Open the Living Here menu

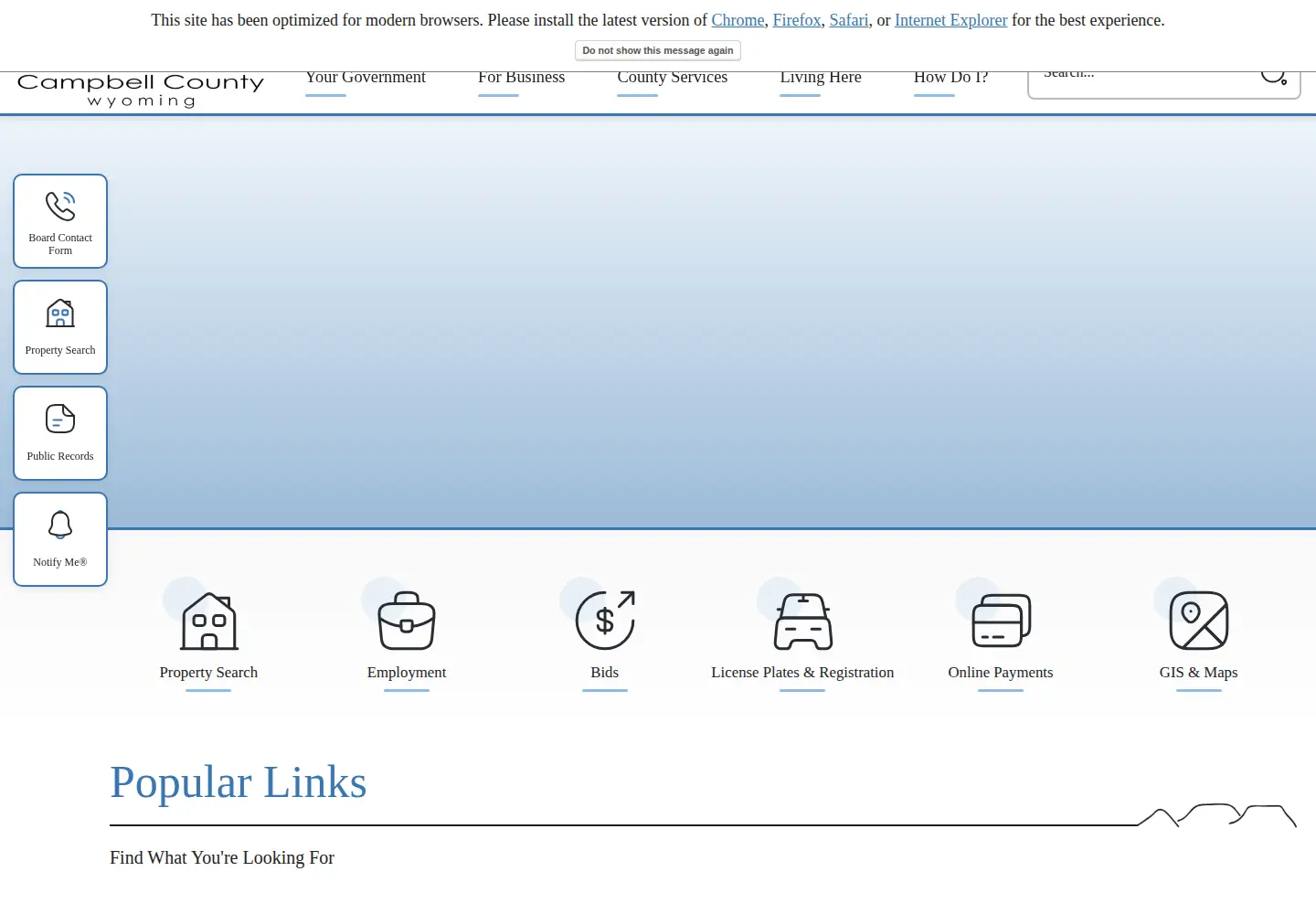pyautogui.click(x=821, y=78)
